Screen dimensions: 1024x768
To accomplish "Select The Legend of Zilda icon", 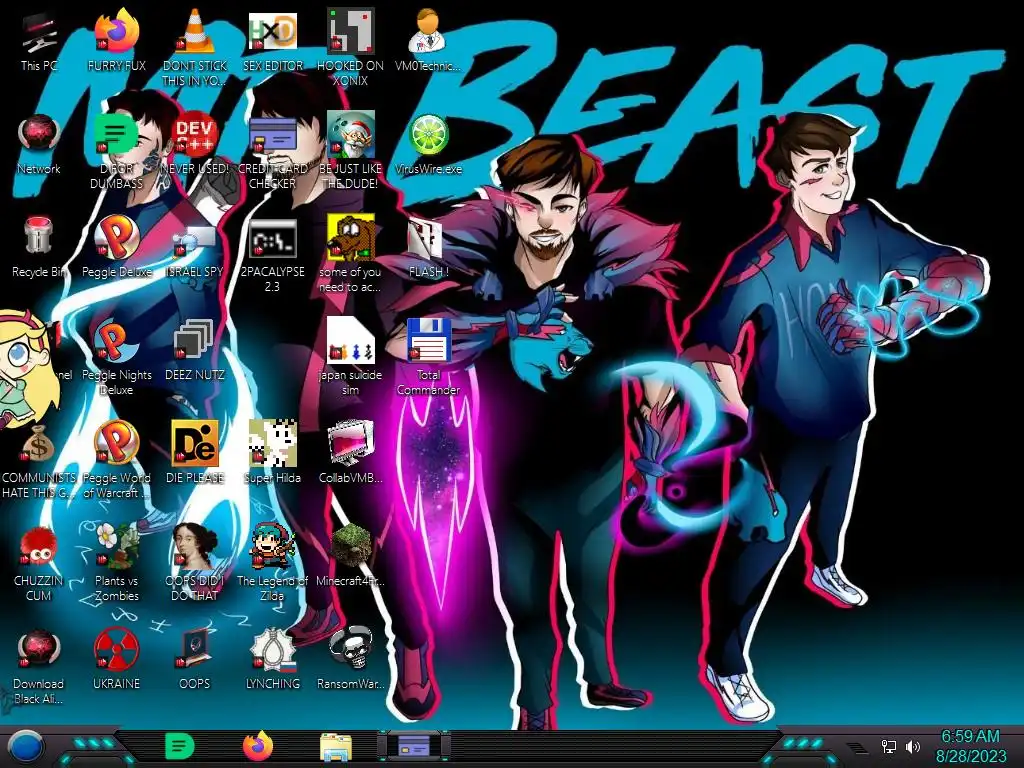I will (x=272, y=546).
